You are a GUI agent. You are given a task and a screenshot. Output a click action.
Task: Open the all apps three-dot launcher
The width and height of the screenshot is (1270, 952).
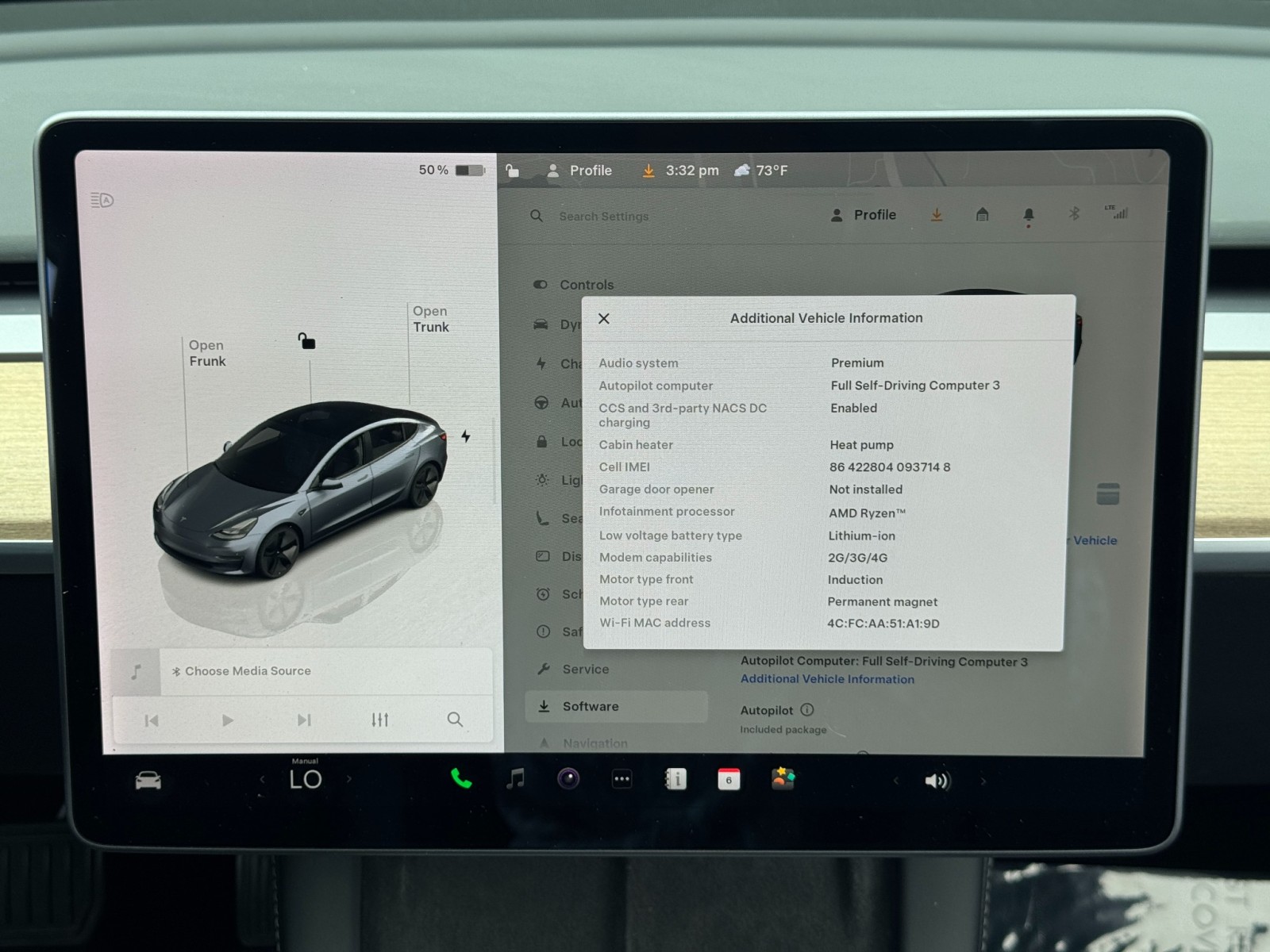pyautogui.click(x=622, y=780)
